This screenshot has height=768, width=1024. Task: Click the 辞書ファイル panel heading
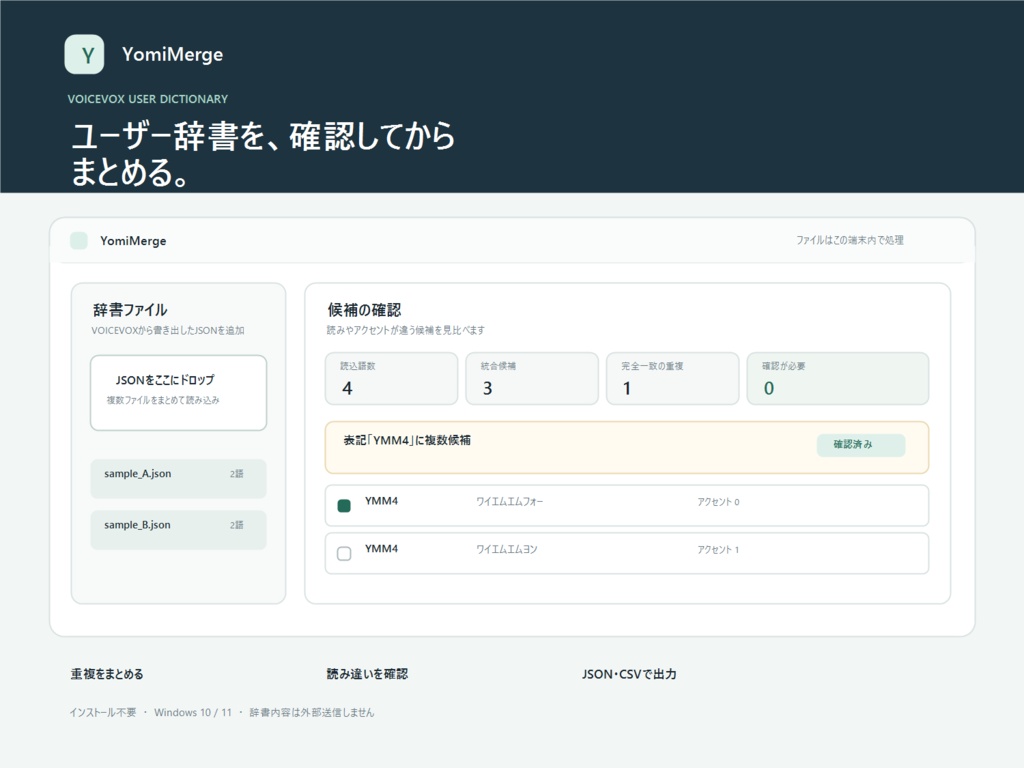pyautogui.click(x=130, y=310)
